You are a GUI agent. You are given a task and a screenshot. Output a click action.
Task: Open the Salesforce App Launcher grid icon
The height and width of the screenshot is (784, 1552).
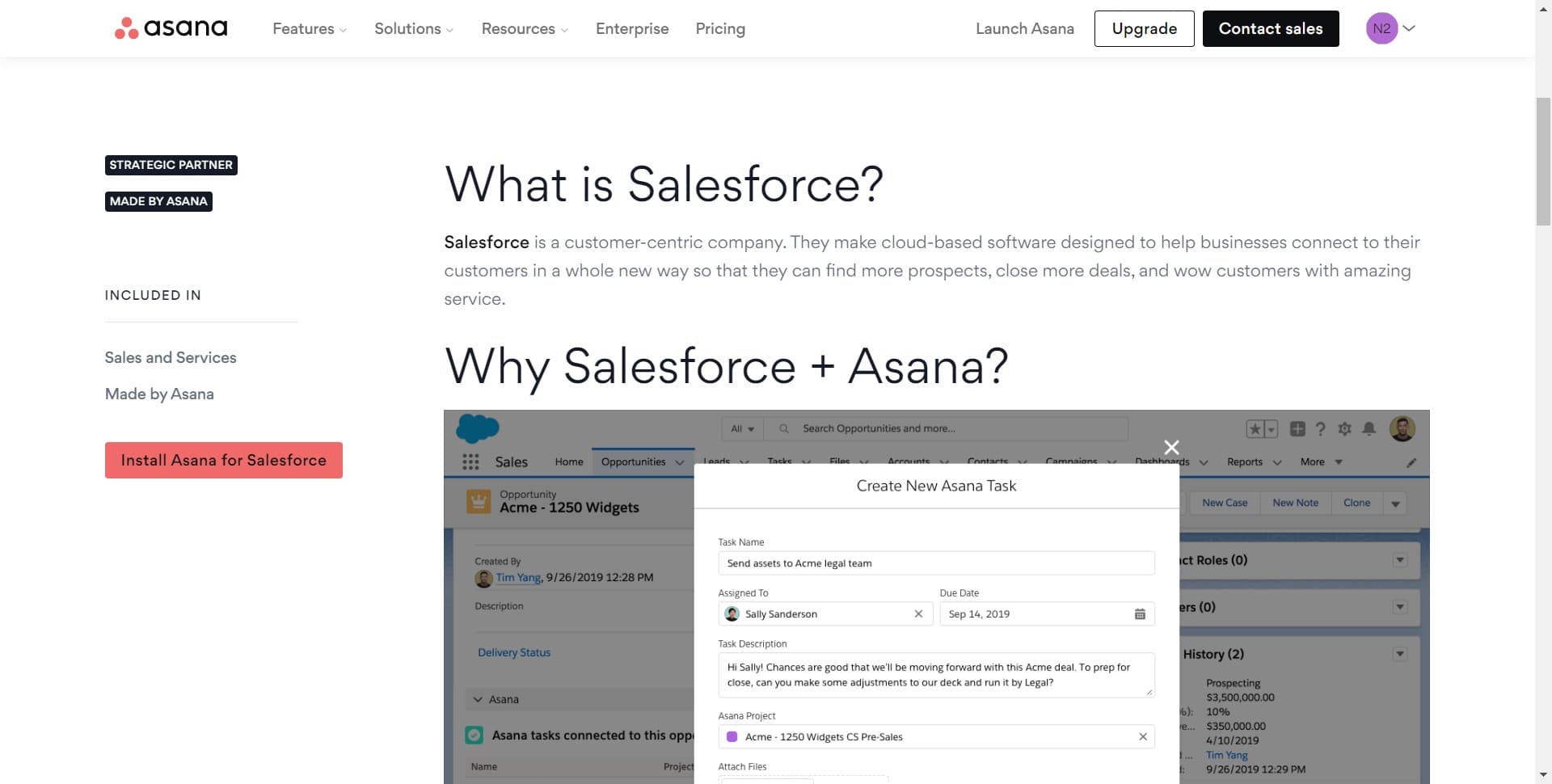(470, 461)
